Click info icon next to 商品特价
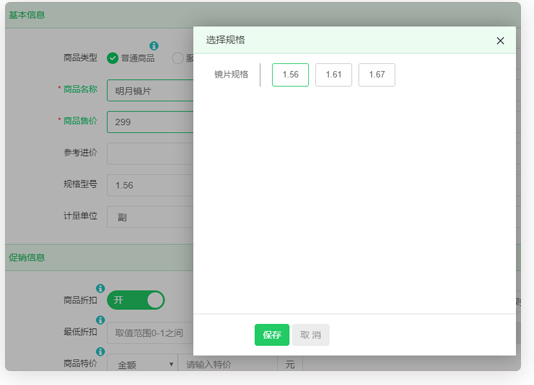 pyautogui.click(x=100, y=351)
